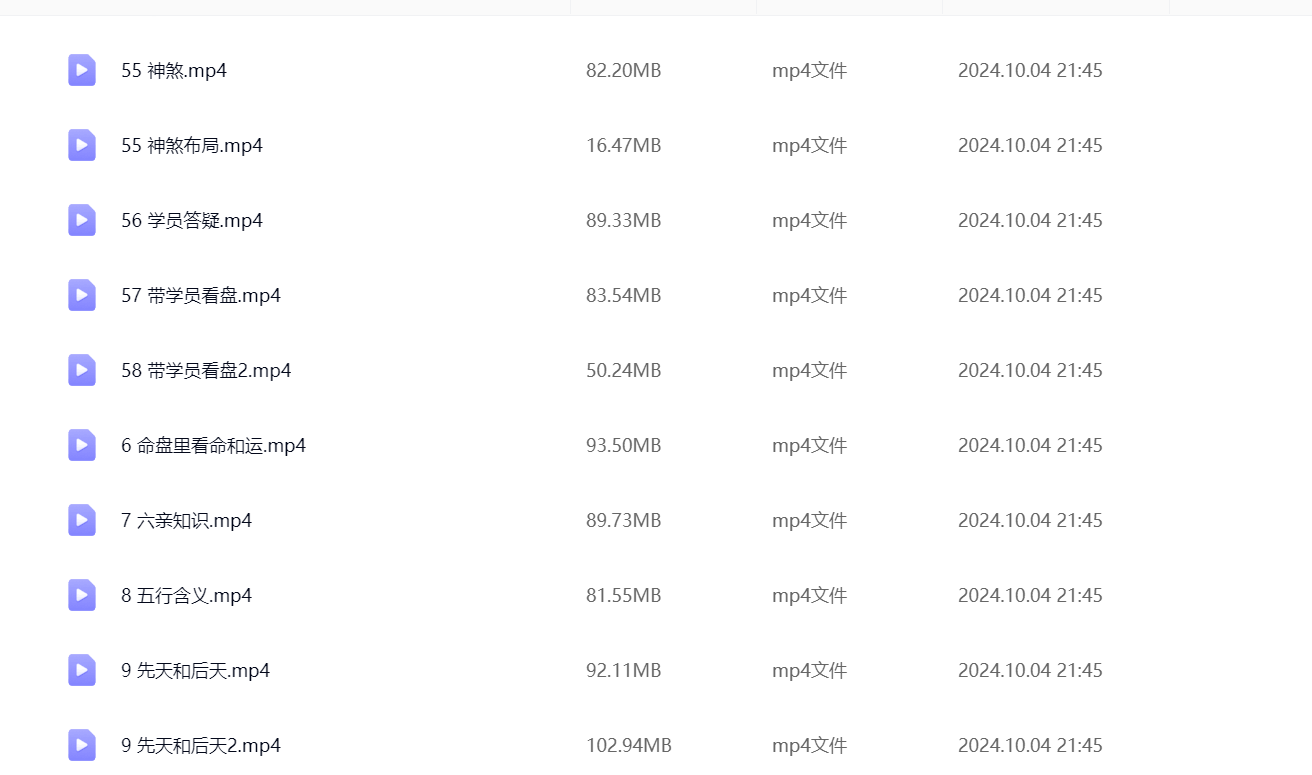Open the file named 55 神煞.mp4
The image size is (1312, 775).
(x=174, y=71)
